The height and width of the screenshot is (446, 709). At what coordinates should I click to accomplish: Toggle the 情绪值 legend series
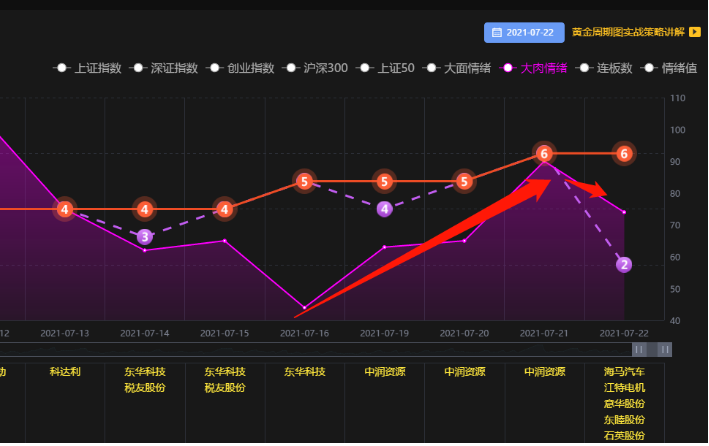(x=677, y=68)
